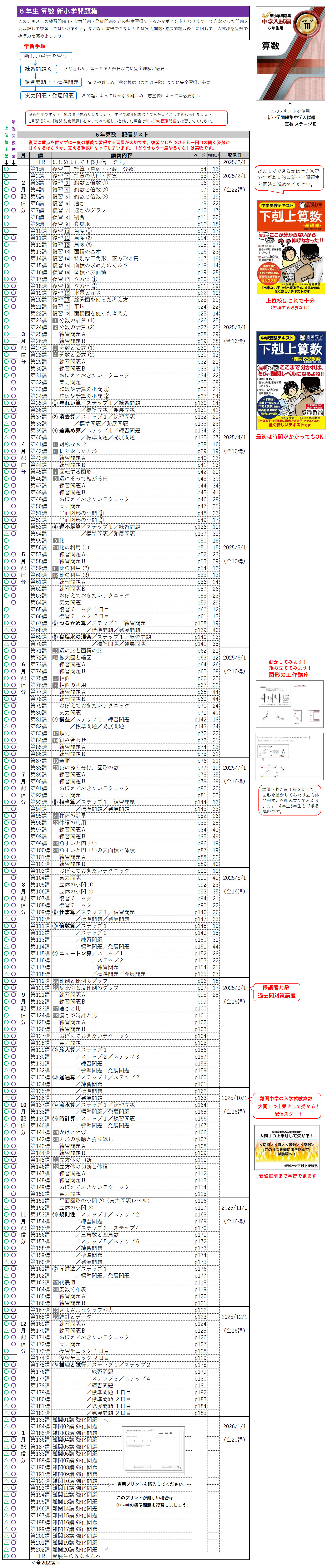Select the ページ column header

(199, 155)
